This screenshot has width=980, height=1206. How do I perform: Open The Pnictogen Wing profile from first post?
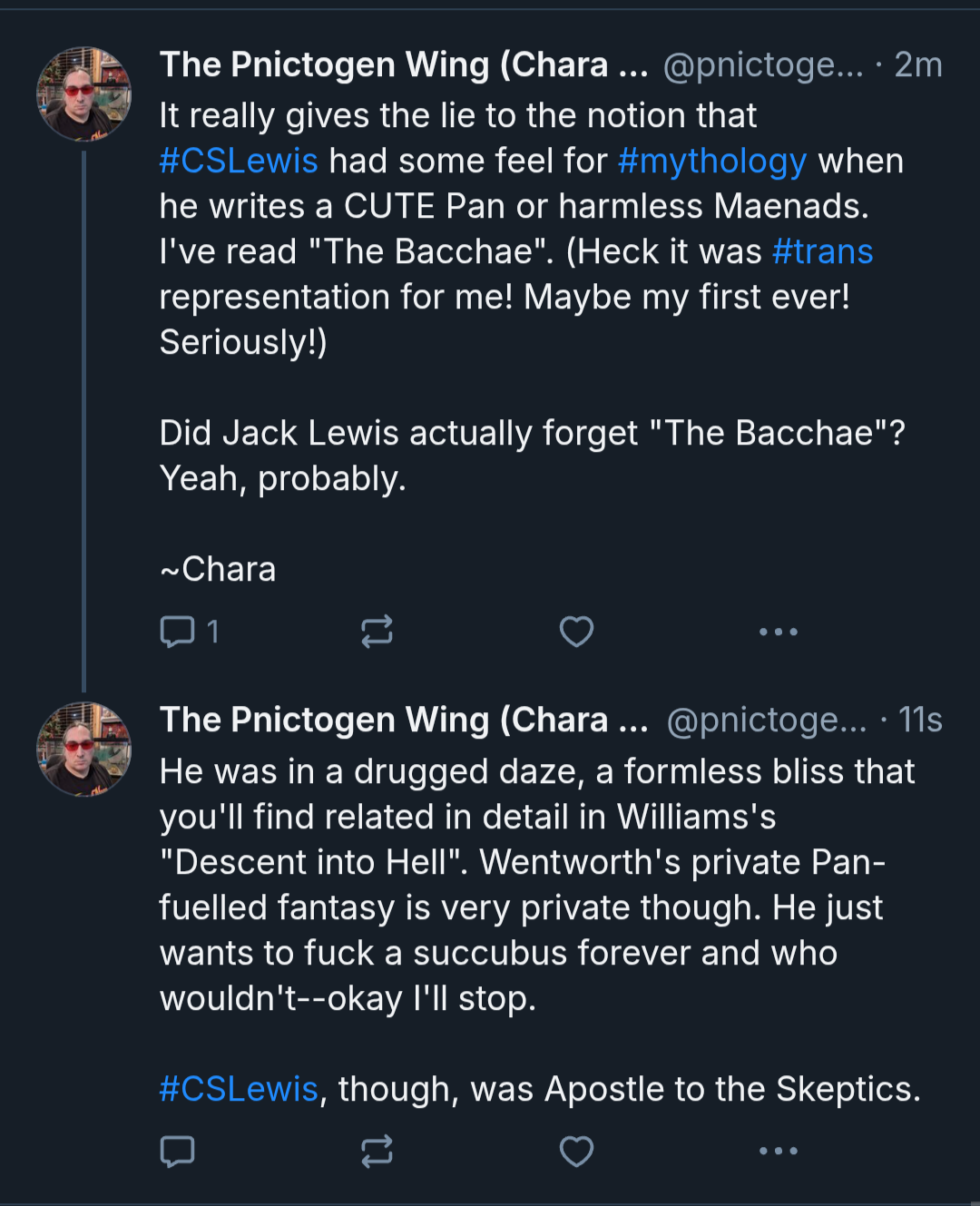404,65
